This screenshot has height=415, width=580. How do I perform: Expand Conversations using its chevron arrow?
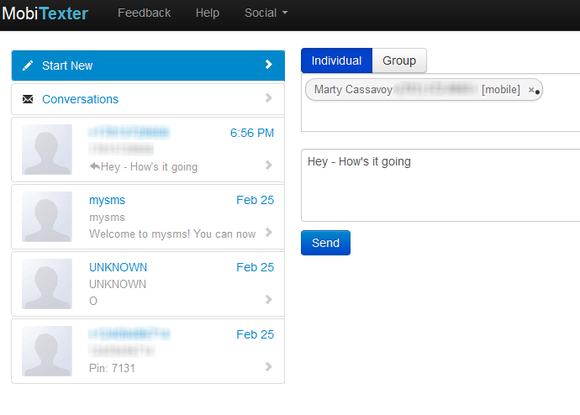pos(269,98)
